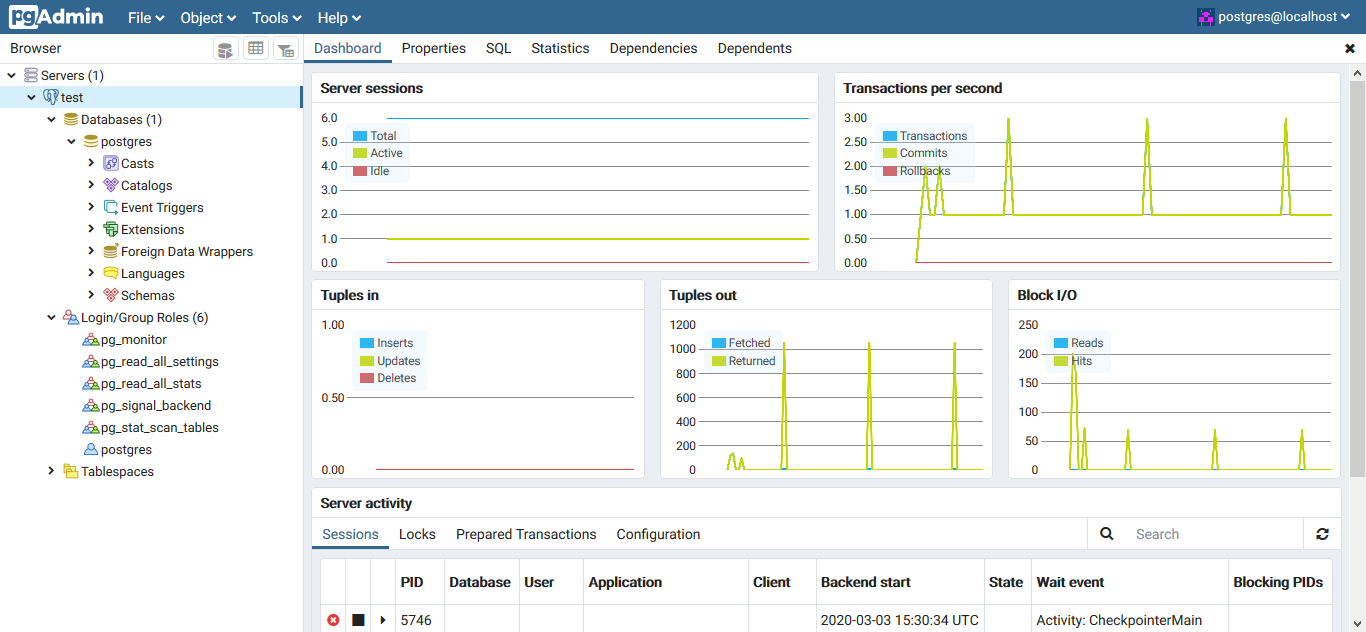Viewport: 1366px width, 632px height.
Task: Toggle Idle series in Server sessions legend
Action: (x=379, y=171)
